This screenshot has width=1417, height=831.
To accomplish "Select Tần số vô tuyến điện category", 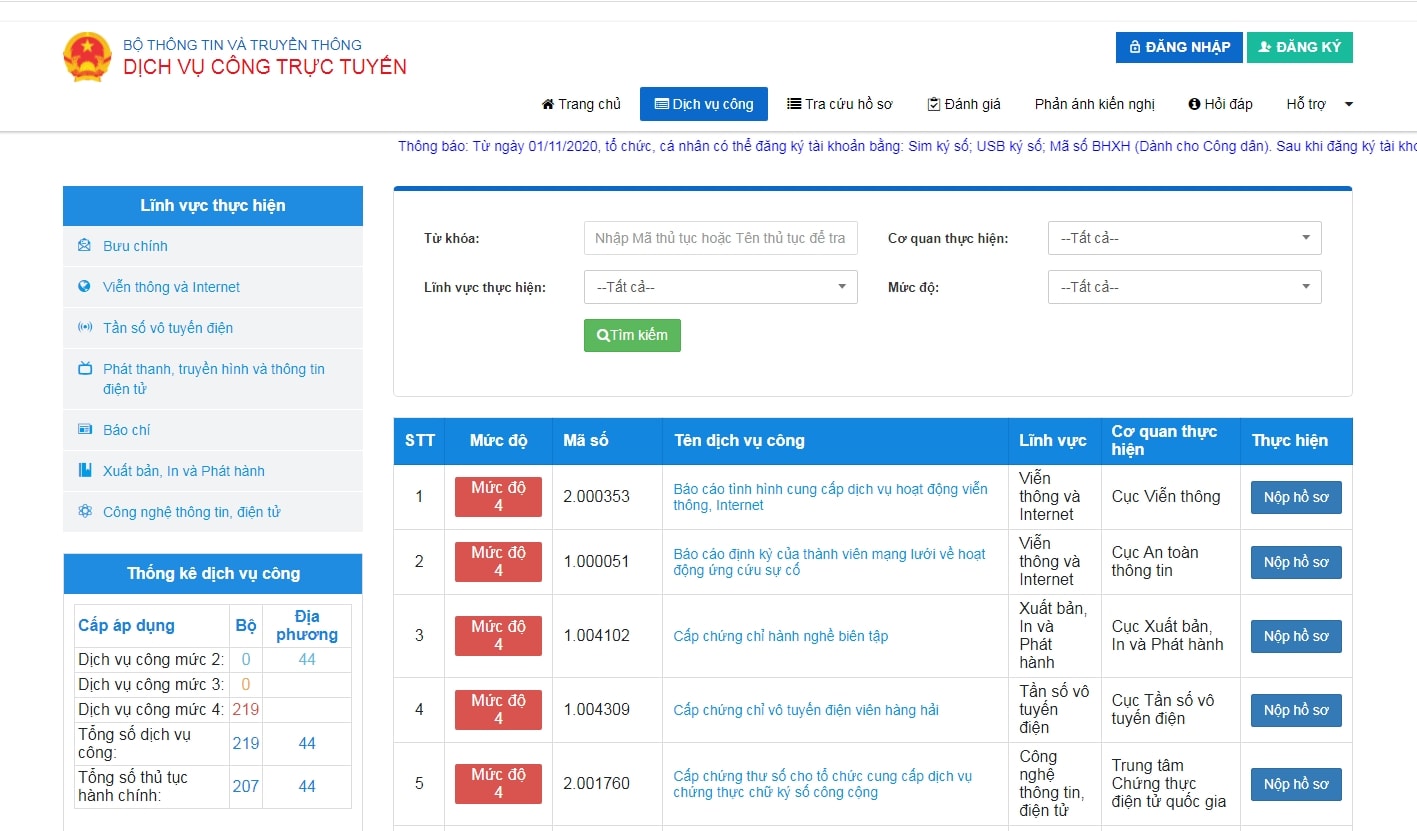I will (x=168, y=328).
